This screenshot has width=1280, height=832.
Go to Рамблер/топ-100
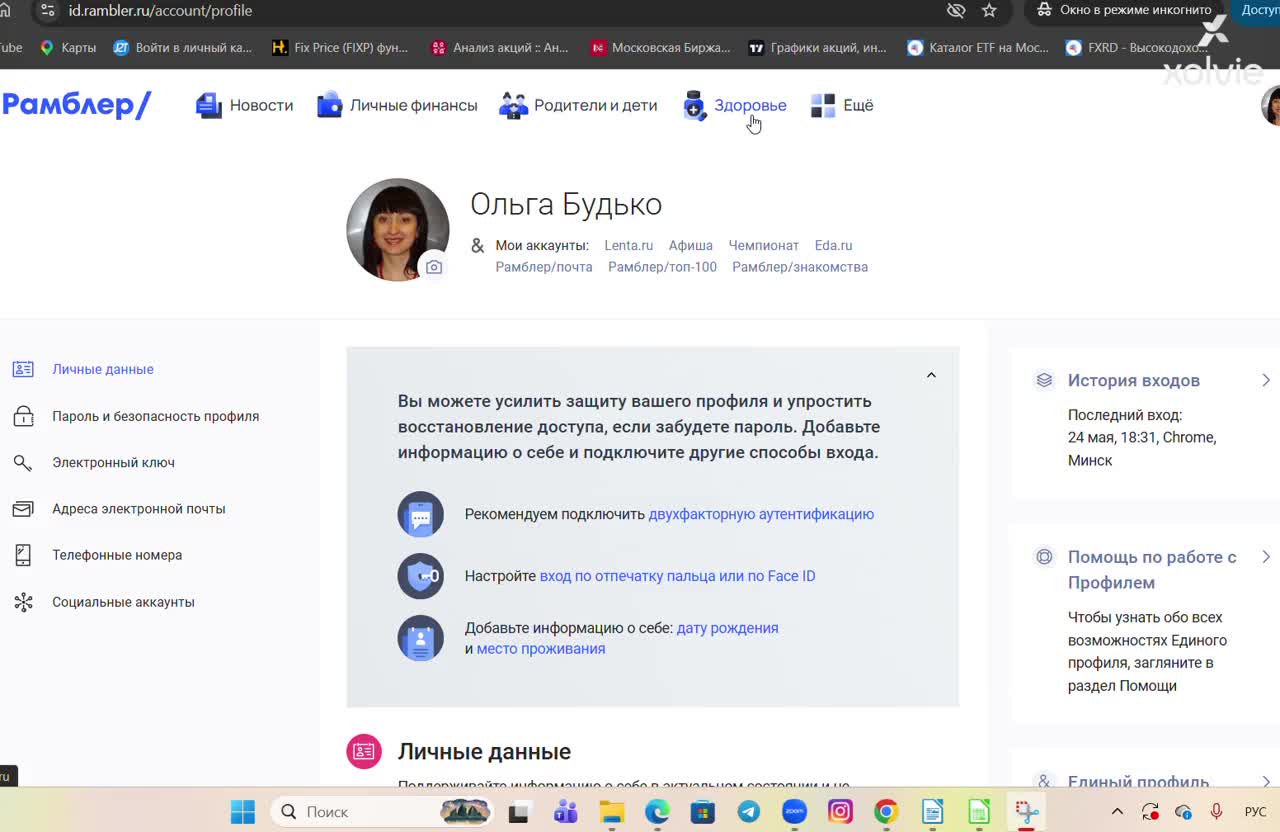click(x=662, y=267)
